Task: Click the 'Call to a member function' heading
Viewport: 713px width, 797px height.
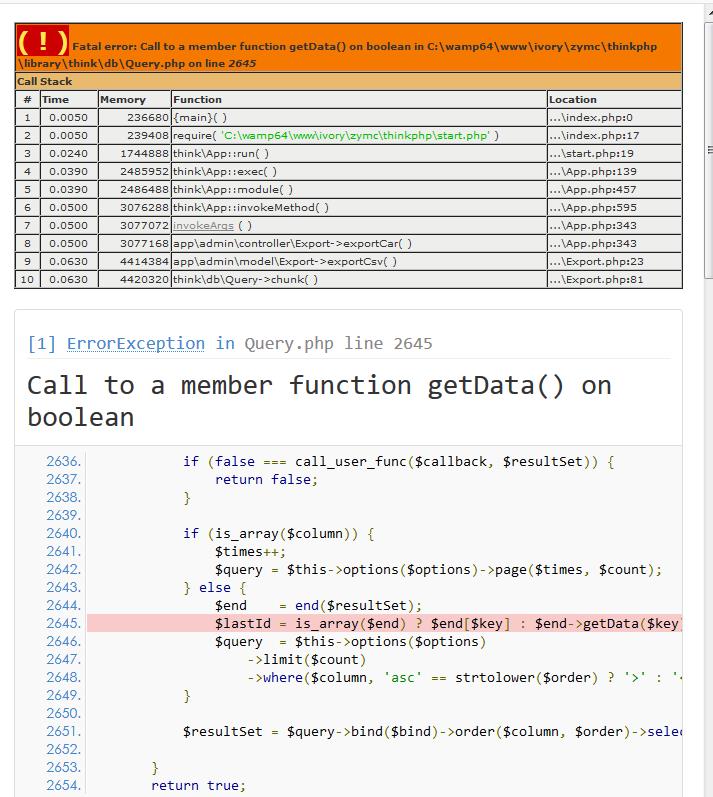Action: tap(319, 400)
